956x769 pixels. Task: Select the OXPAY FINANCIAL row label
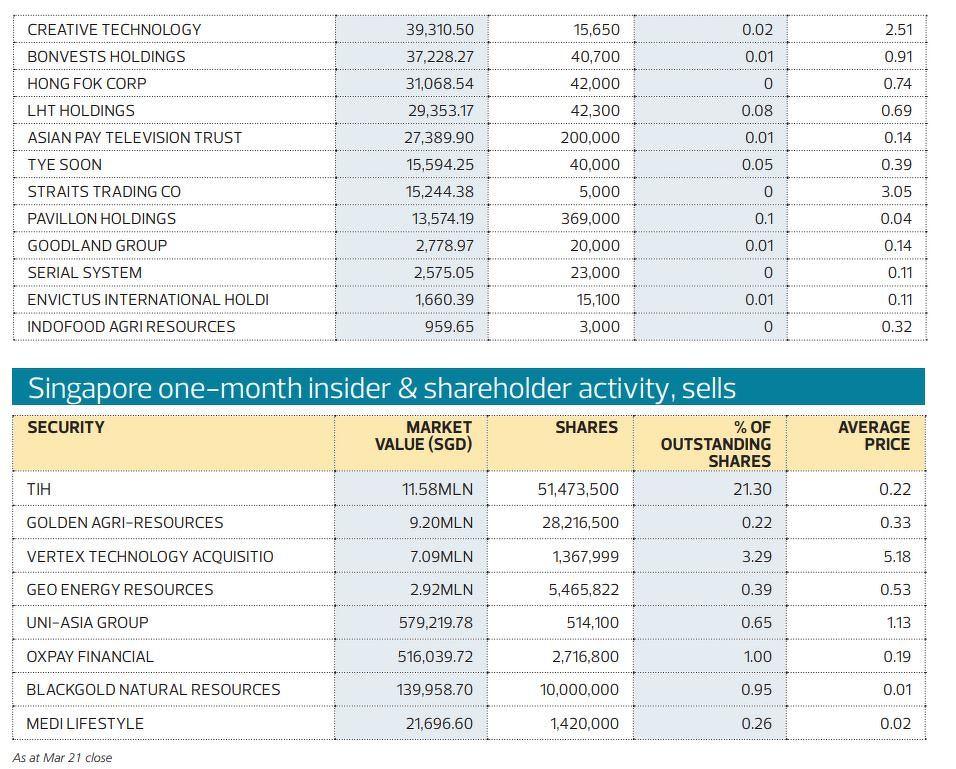[90, 657]
